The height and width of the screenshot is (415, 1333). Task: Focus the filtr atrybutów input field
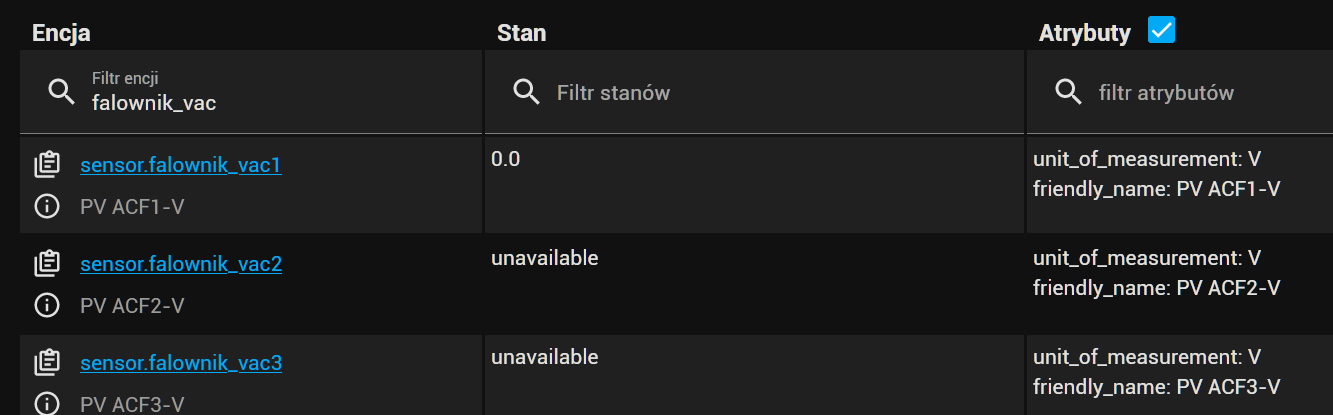click(x=1200, y=93)
